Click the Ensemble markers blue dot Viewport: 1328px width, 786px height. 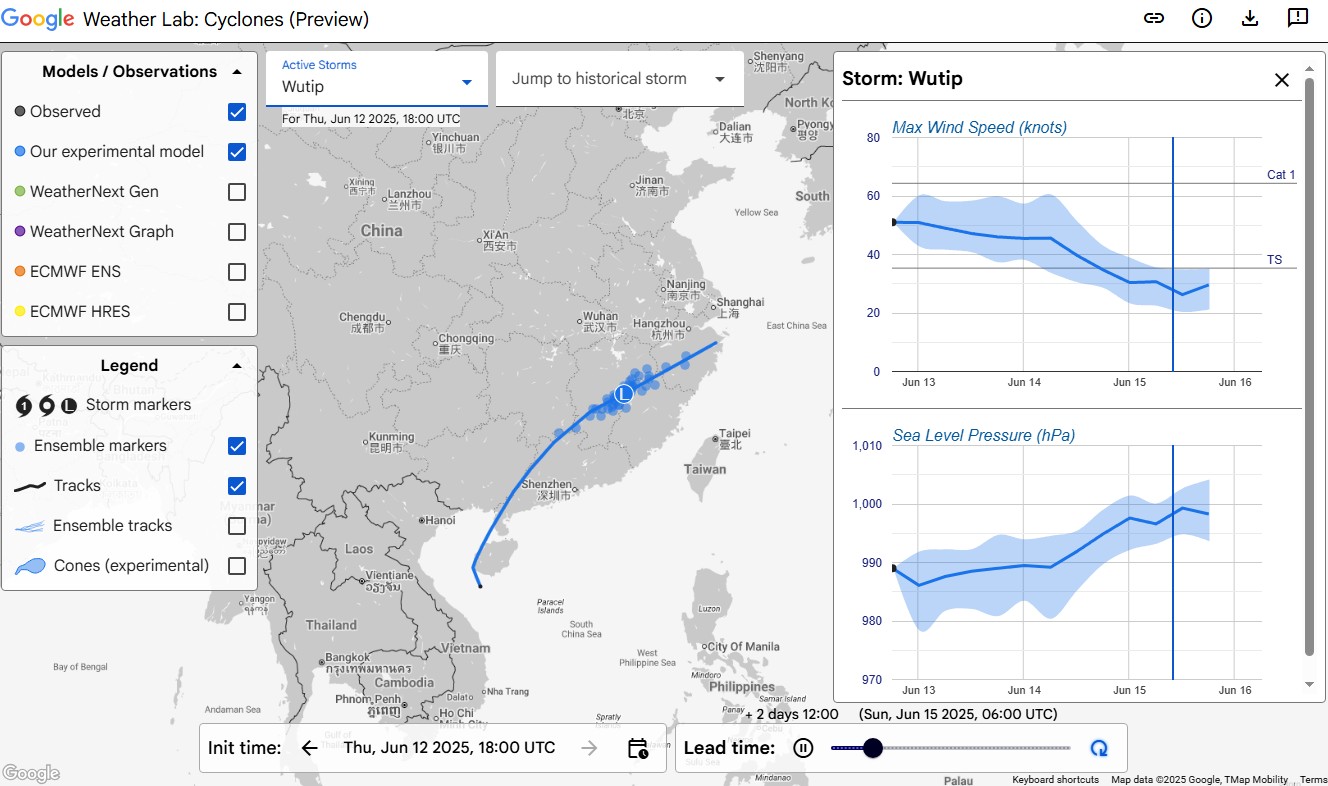pyautogui.click(x=20, y=446)
